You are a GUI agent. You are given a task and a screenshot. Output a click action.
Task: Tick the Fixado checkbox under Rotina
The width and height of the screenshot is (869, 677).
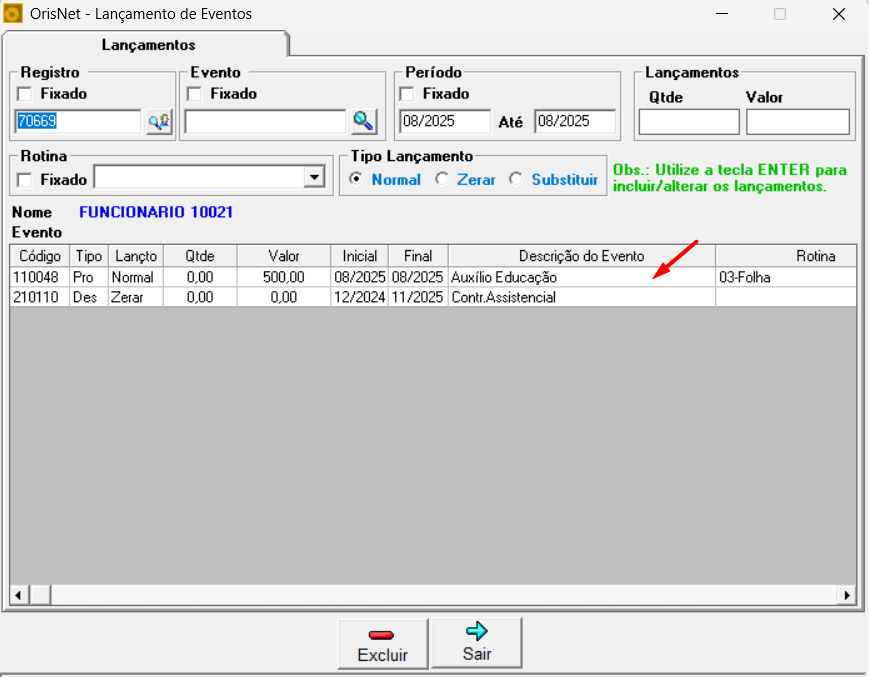point(25,180)
